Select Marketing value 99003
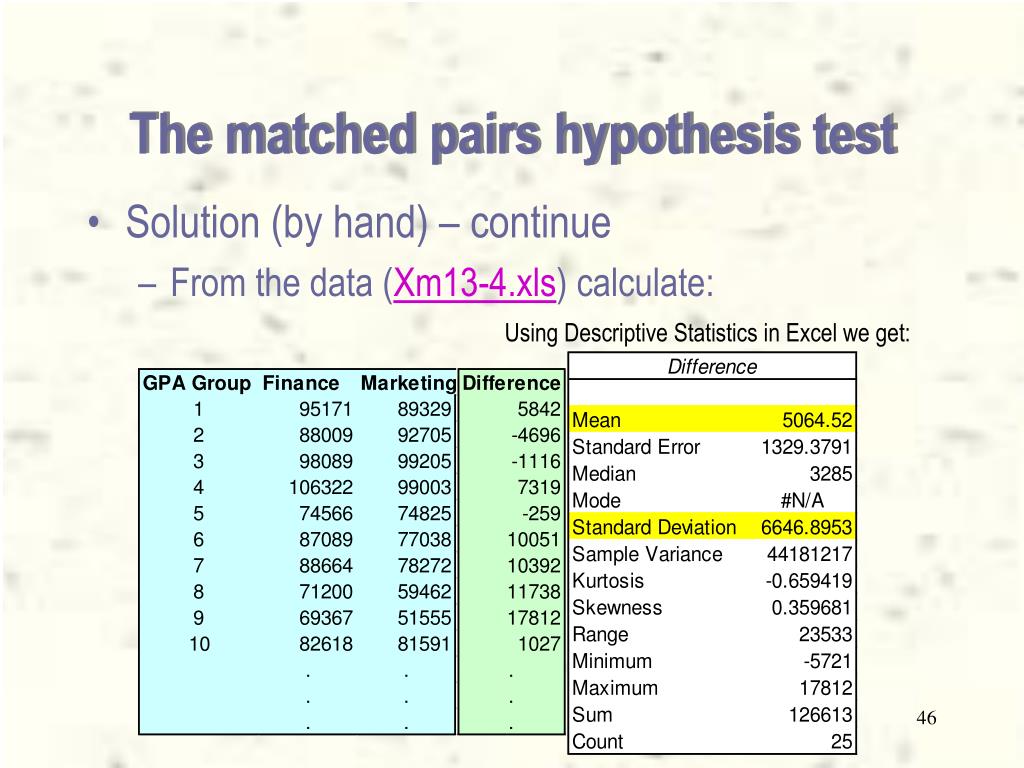The width and height of the screenshot is (1024, 768). click(x=424, y=488)
